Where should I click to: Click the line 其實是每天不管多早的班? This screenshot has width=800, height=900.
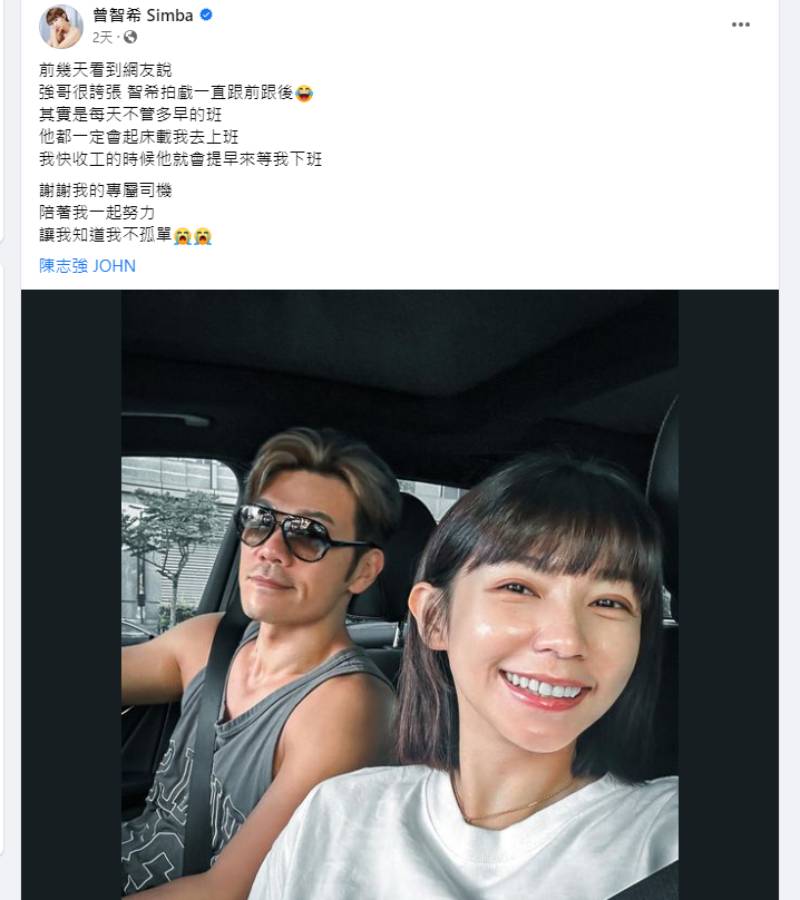130,114
